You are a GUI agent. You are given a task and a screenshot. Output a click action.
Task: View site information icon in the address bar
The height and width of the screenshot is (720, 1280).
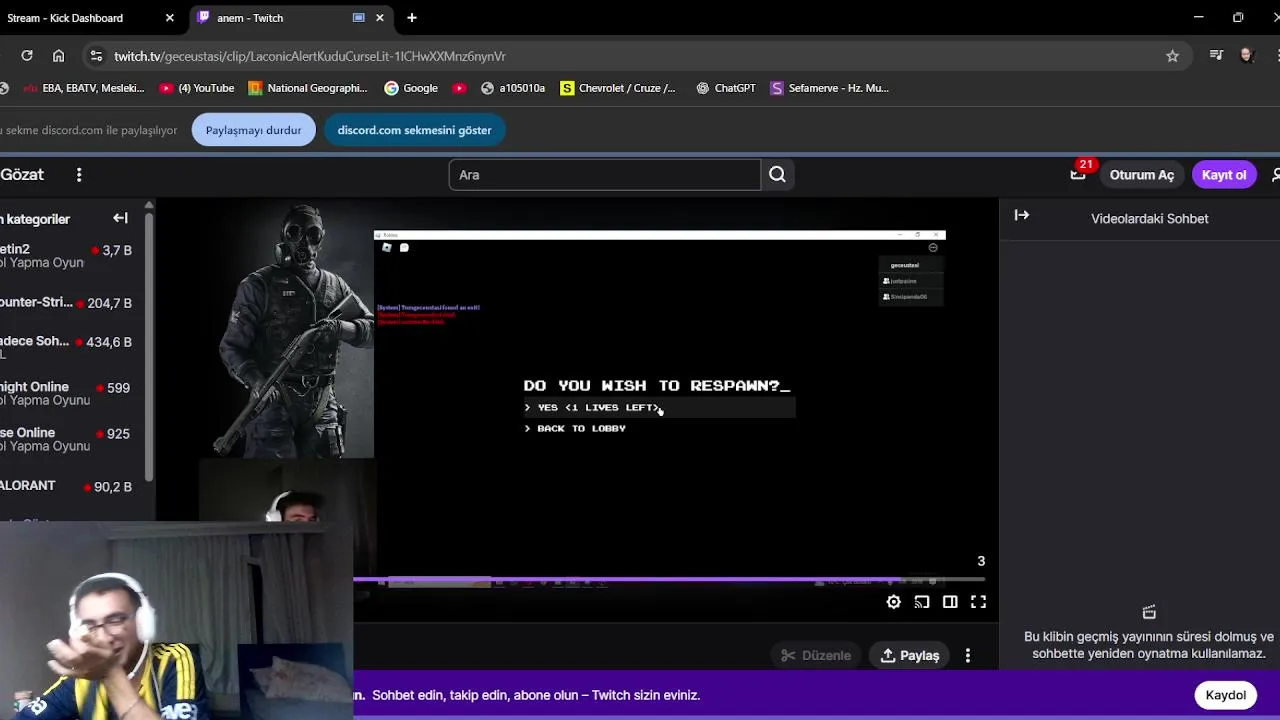pyautogui.click(x=95, y=56)
